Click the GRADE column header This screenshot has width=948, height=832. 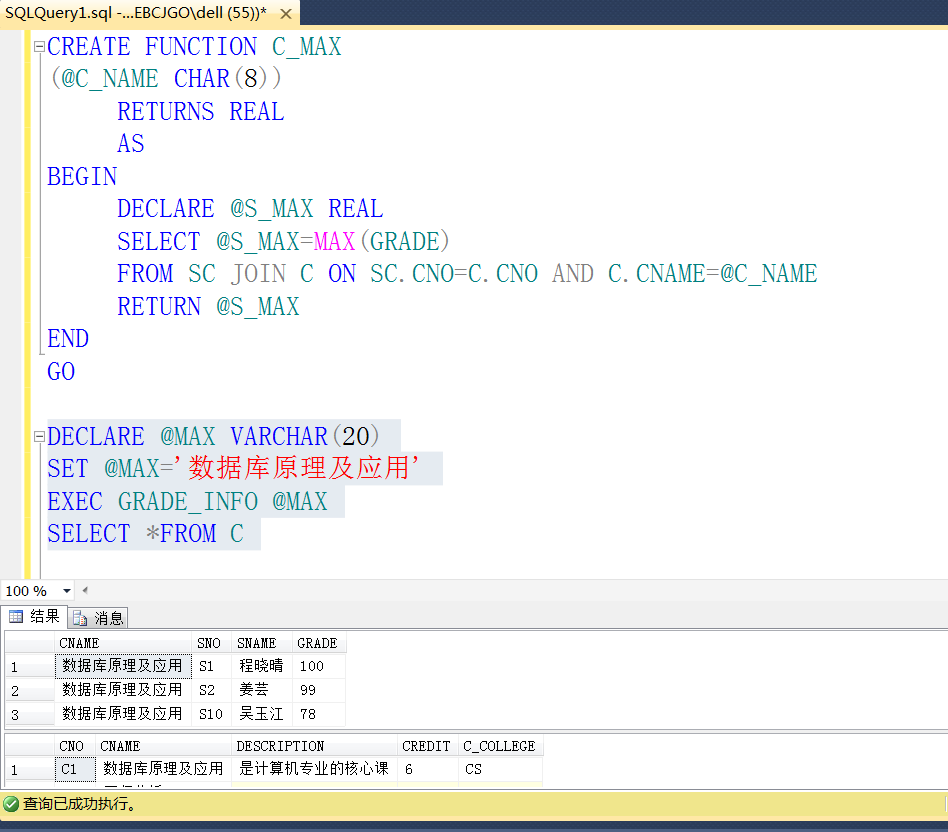point(316,642)
